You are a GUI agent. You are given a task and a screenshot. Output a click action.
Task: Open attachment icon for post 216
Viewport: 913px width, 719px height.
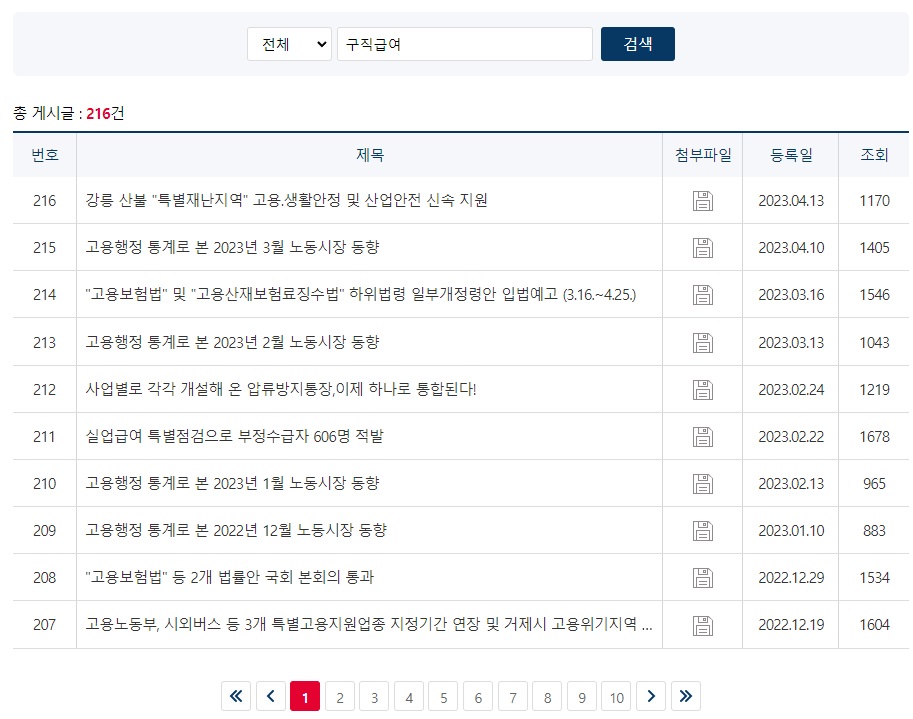(703, 202)
